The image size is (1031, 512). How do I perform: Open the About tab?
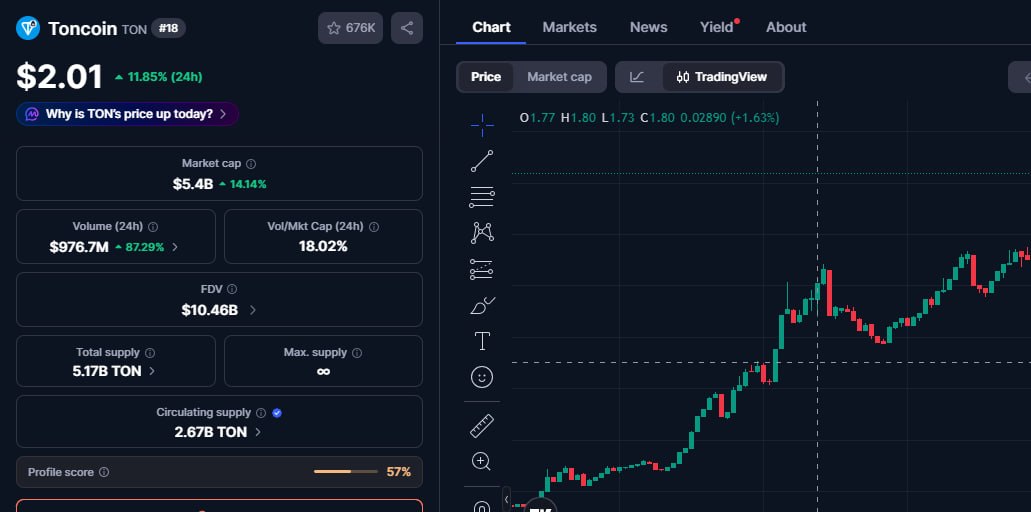click(786, 27)
